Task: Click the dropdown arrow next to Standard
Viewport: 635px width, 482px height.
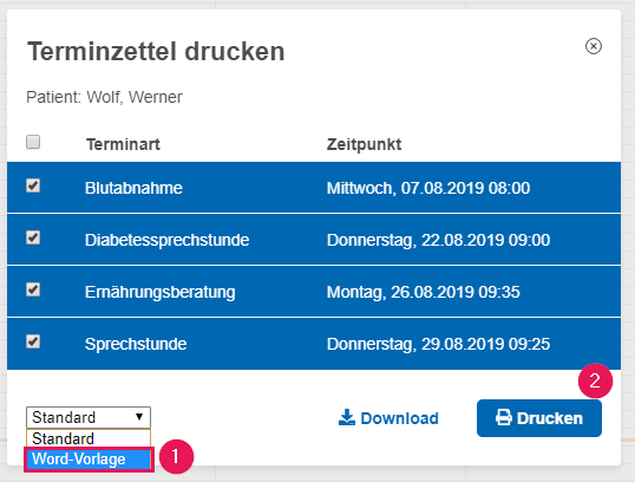Action: coord(139,417)
